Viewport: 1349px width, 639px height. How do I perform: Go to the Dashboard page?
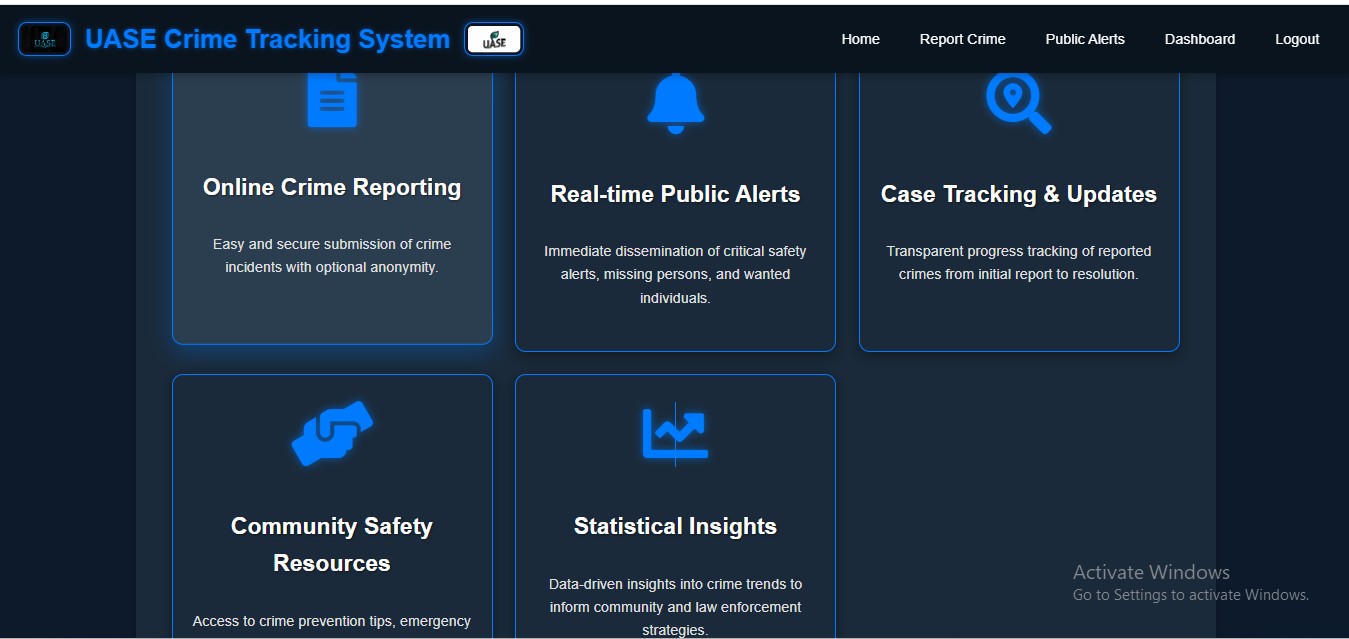pos(1199,39)
